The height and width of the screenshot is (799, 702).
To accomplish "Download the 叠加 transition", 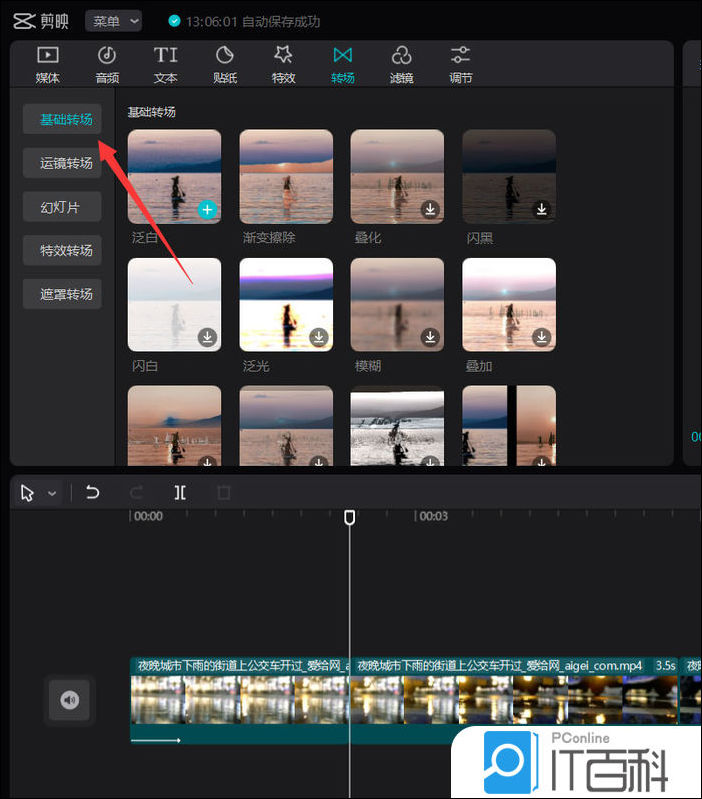I will (x=542, y=337).
